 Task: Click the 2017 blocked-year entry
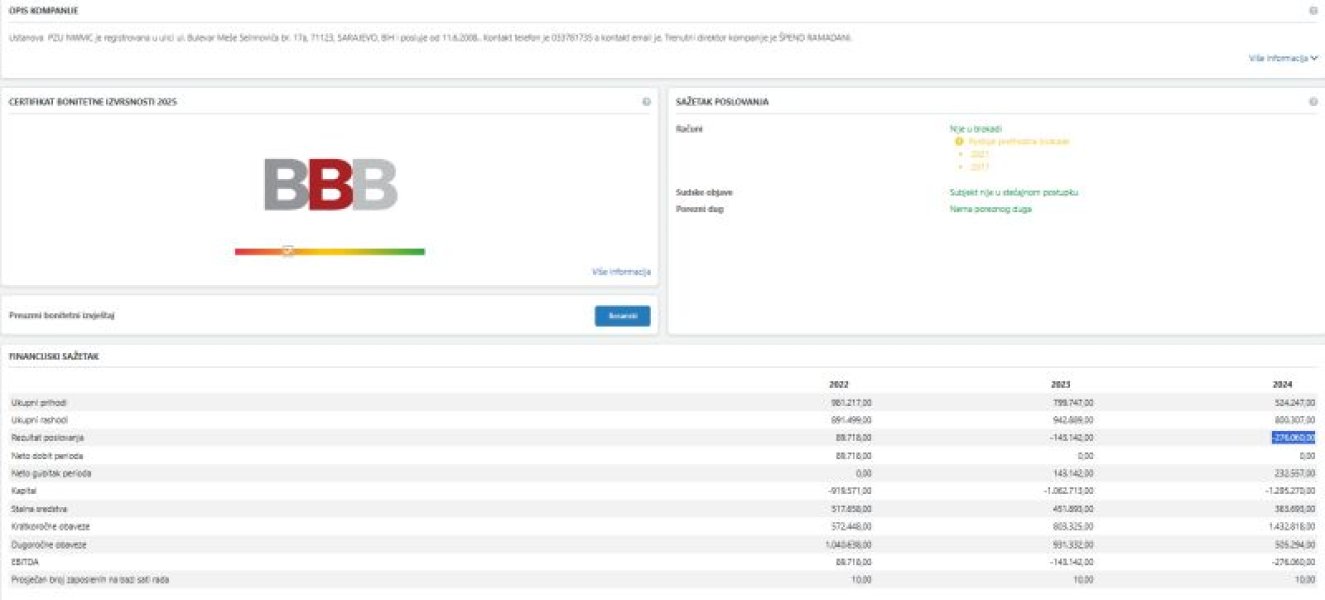979,167
